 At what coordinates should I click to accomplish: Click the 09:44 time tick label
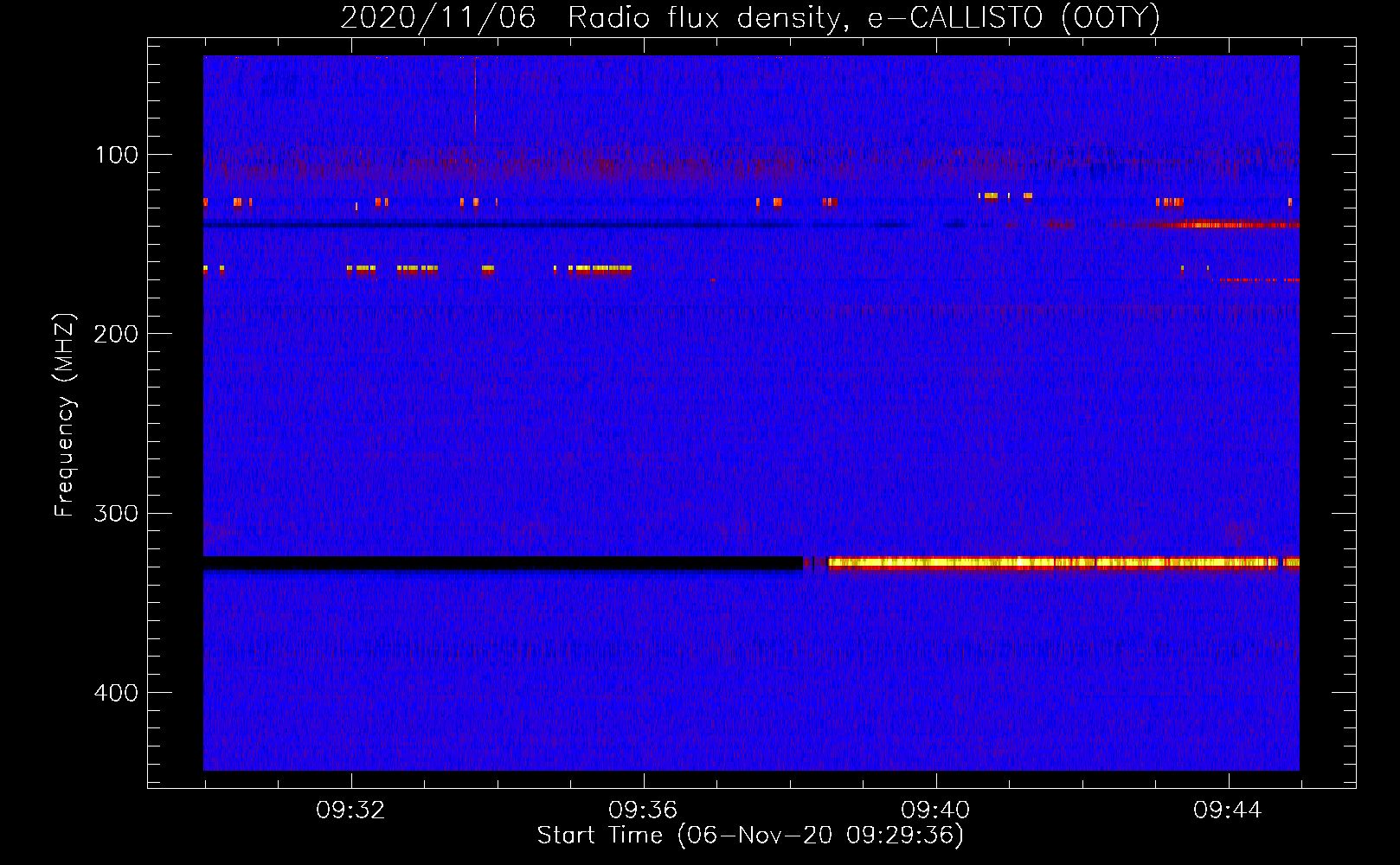[x=1228, y=810]
